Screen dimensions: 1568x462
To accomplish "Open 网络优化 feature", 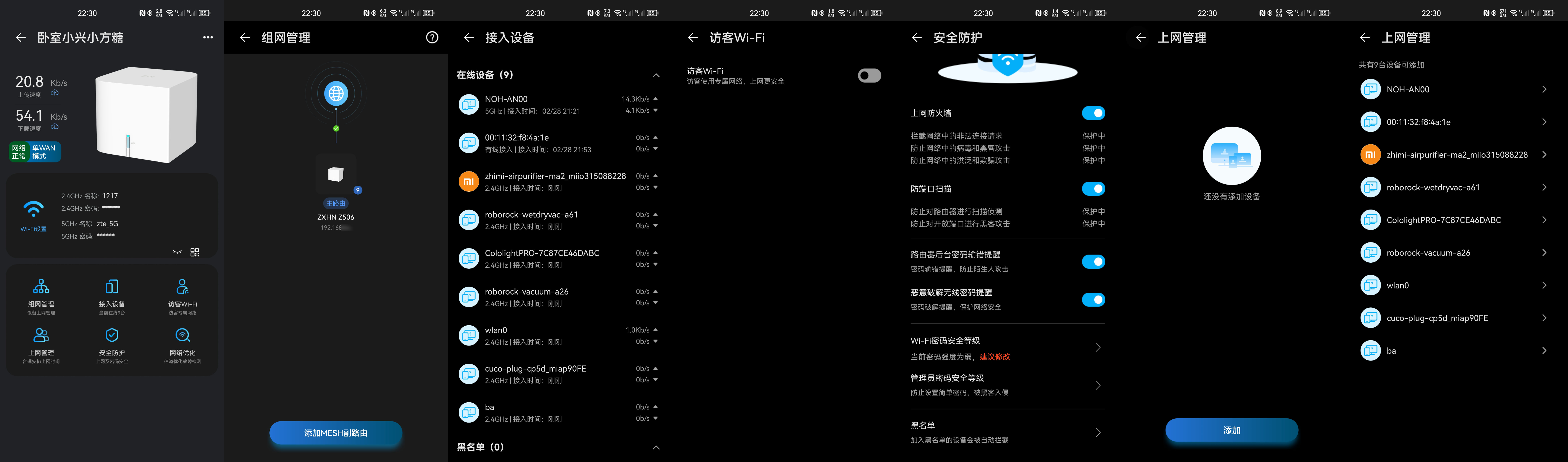I will [x=183, y=346].
